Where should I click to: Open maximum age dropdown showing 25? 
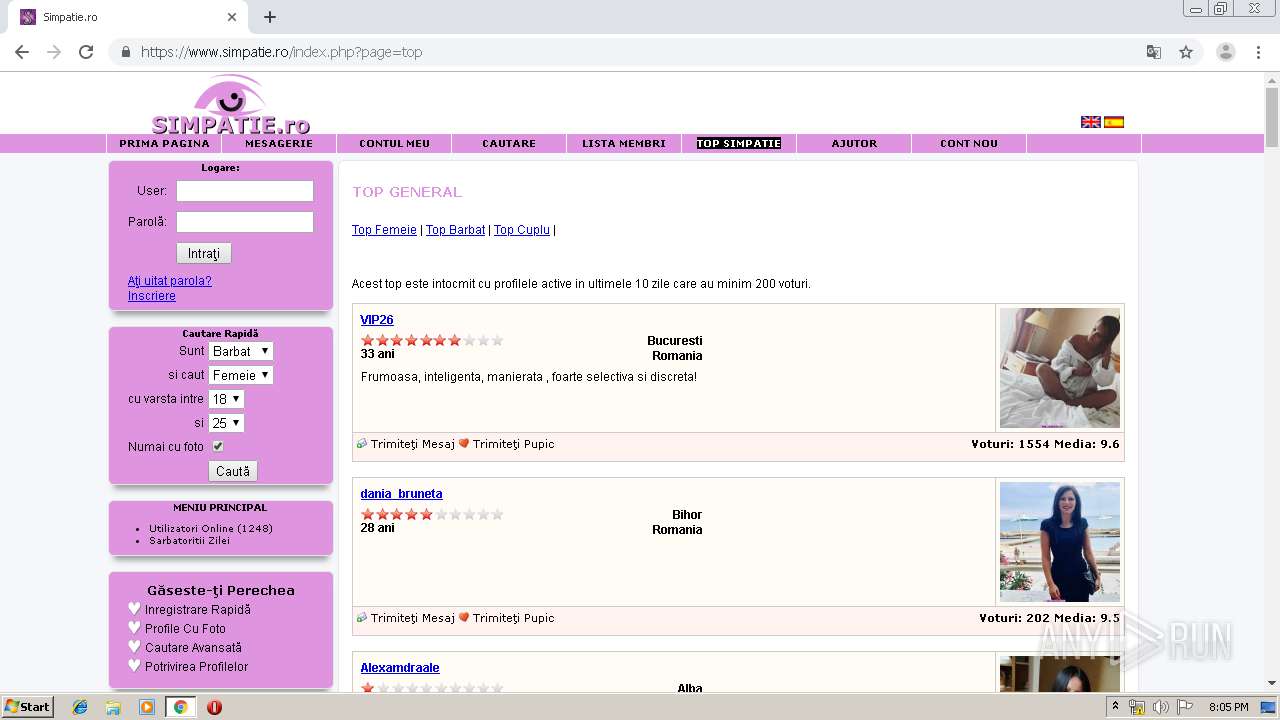pyautogui.click(x=226, y=423)
